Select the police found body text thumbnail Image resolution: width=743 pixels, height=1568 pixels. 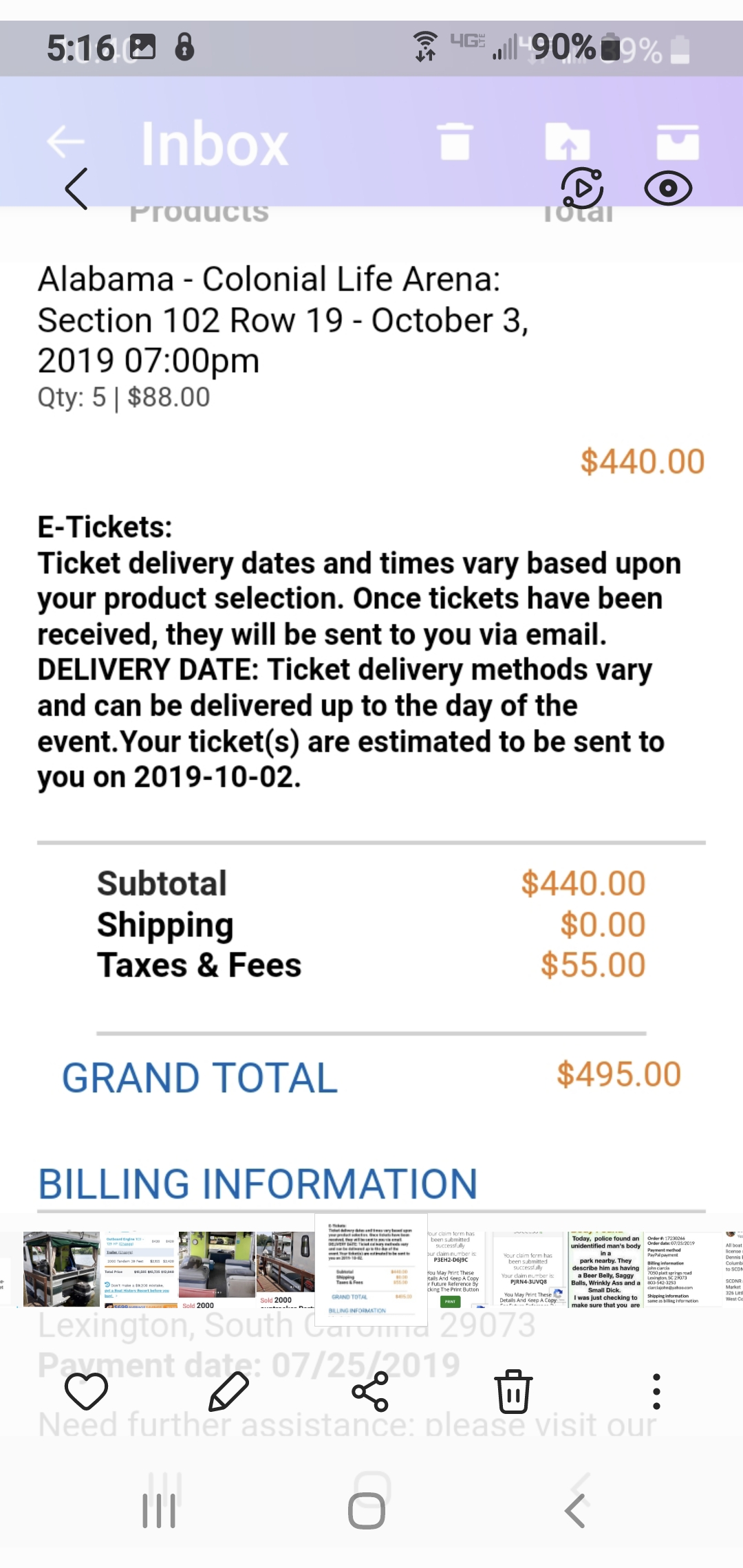[x=606, y=1270]
